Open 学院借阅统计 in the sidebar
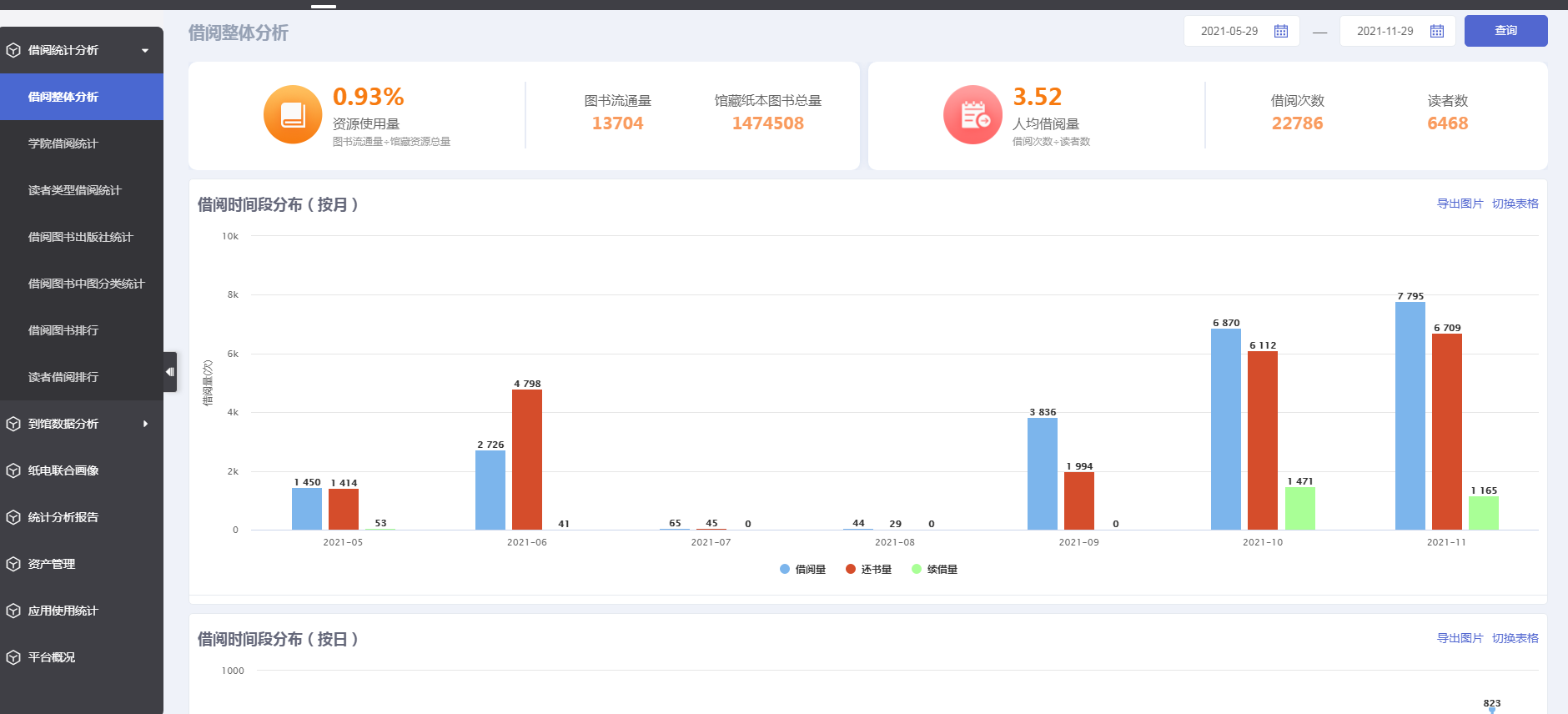Image resolution: width=1568 pixels, height=714 pixels. tap(63, 143)
